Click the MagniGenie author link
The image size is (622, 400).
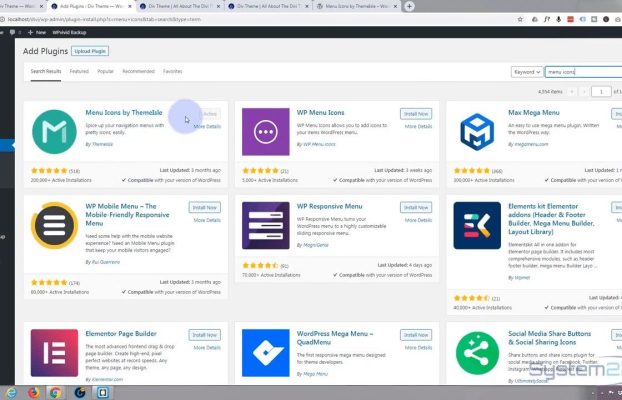[316, 245]
